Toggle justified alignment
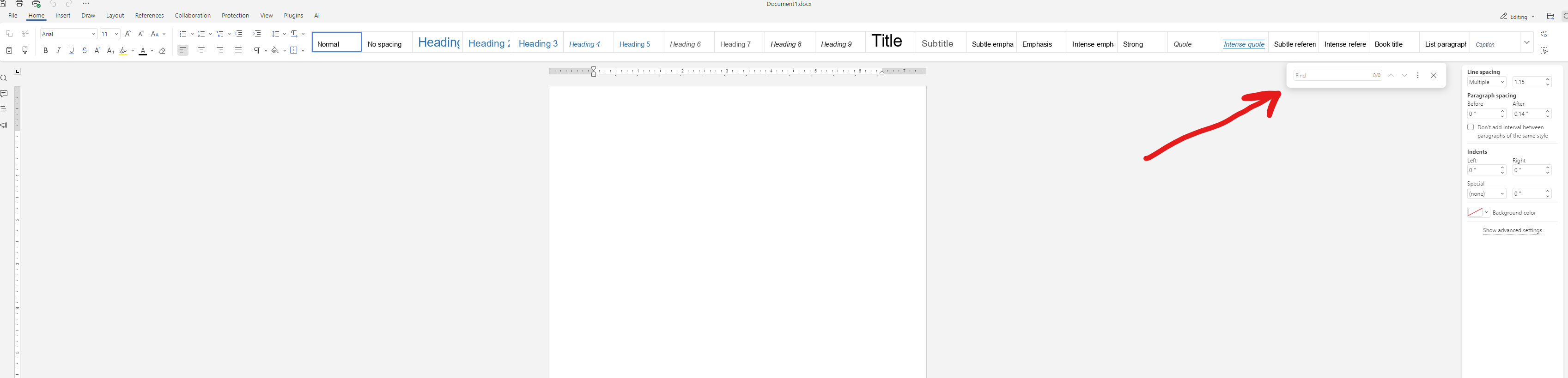 click(238, 50)
